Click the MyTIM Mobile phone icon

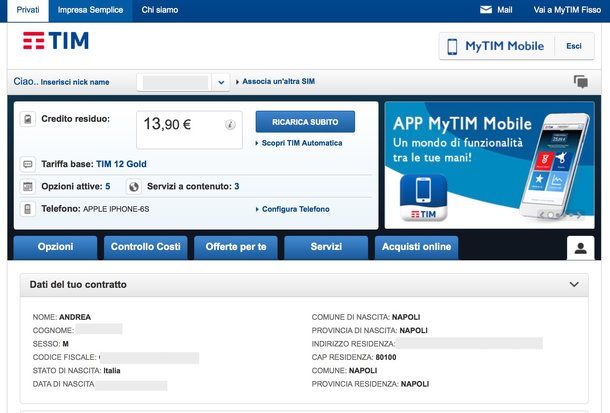click(452, 46)
